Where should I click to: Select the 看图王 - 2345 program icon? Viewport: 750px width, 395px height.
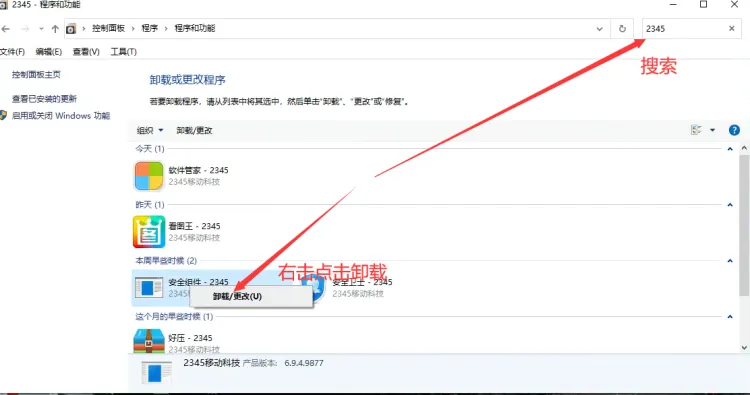pyautogui.click(x=149, y=231)
